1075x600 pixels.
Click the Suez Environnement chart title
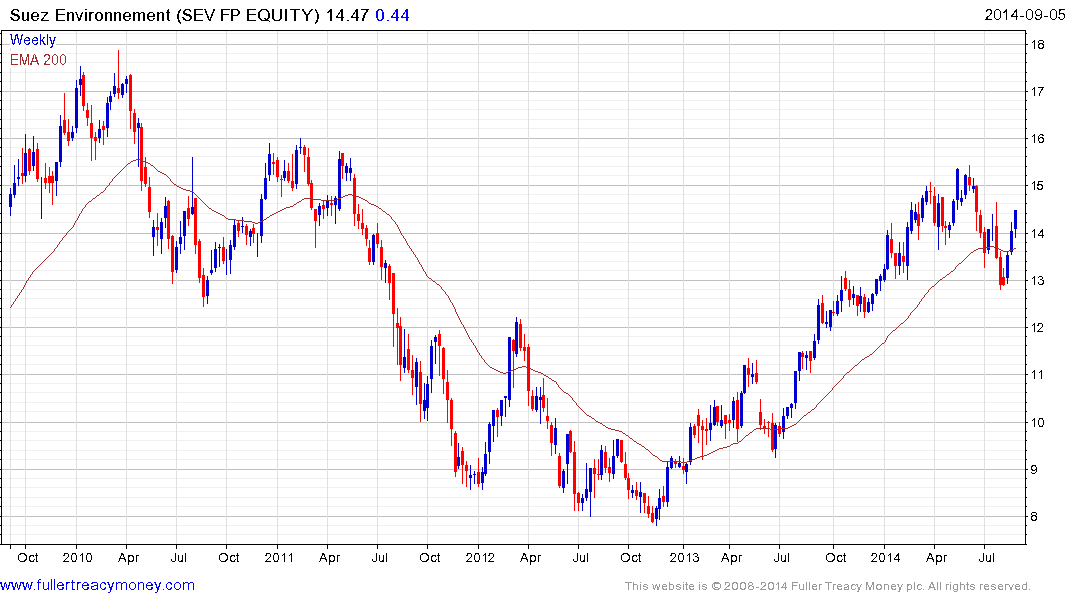pos(165,15)
